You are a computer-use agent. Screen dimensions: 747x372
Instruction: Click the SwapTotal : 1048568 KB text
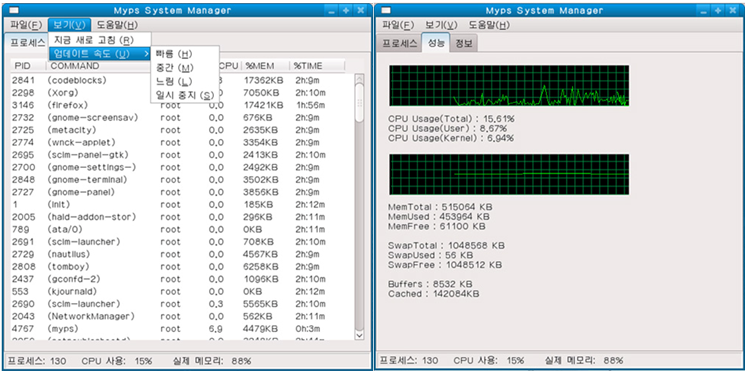[x=446, y=246]
